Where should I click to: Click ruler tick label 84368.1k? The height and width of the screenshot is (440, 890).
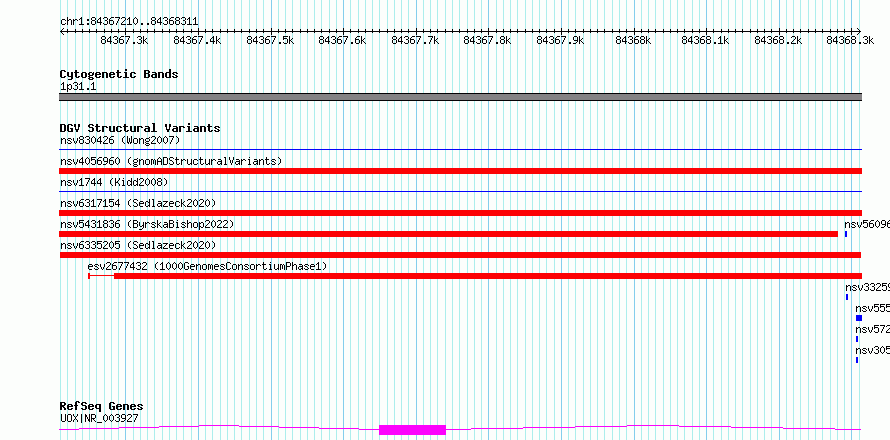point(706,40)
